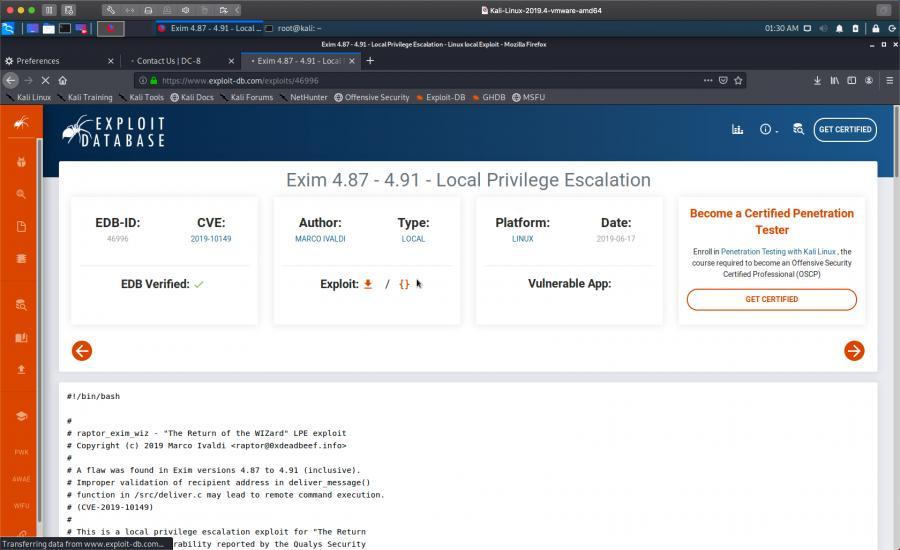This screenshot has height=550, width=900.
Task: Go back with the Firefox back button
Action: (x=10, y=80)
